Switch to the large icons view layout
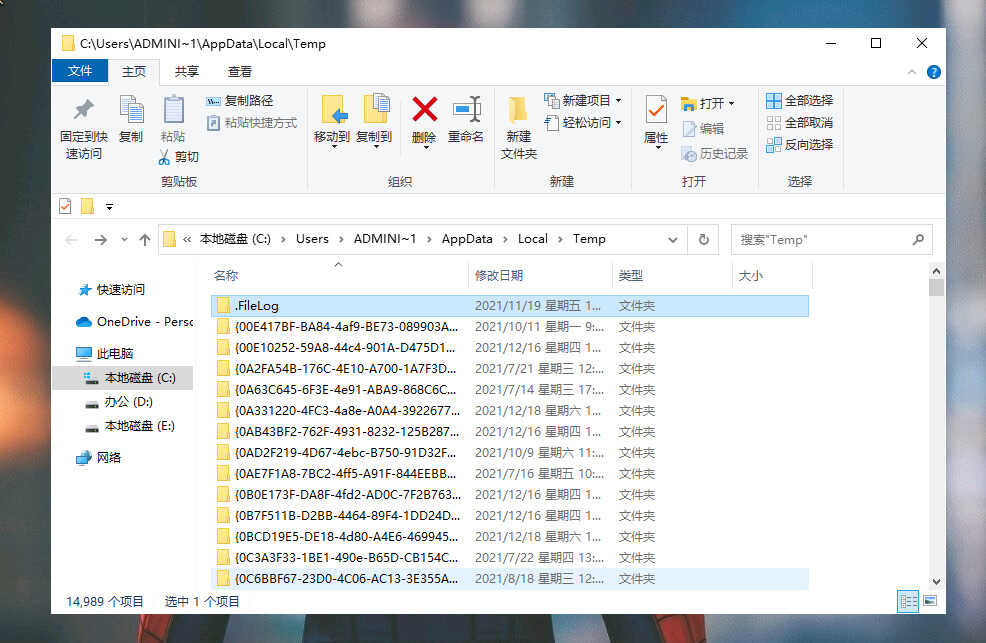 930,602
